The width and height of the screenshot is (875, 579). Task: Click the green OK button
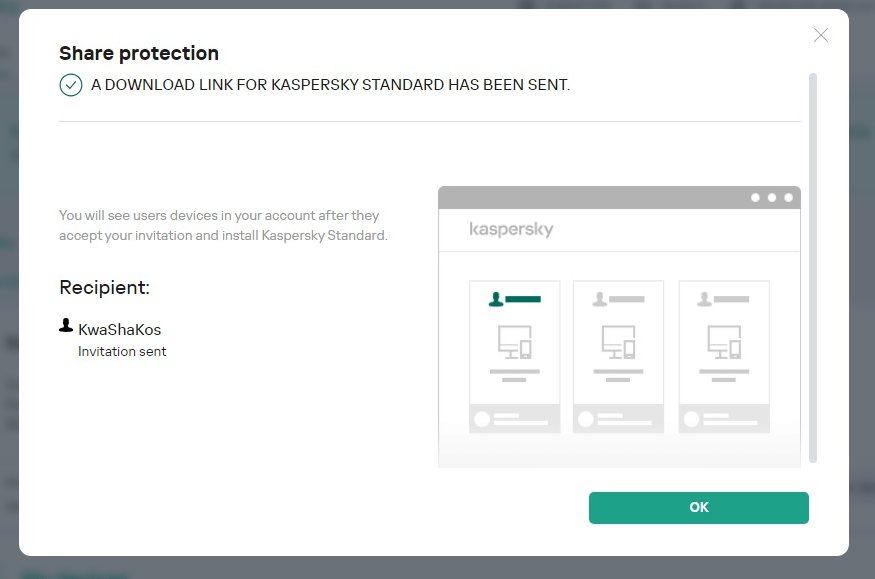point(698,507)
